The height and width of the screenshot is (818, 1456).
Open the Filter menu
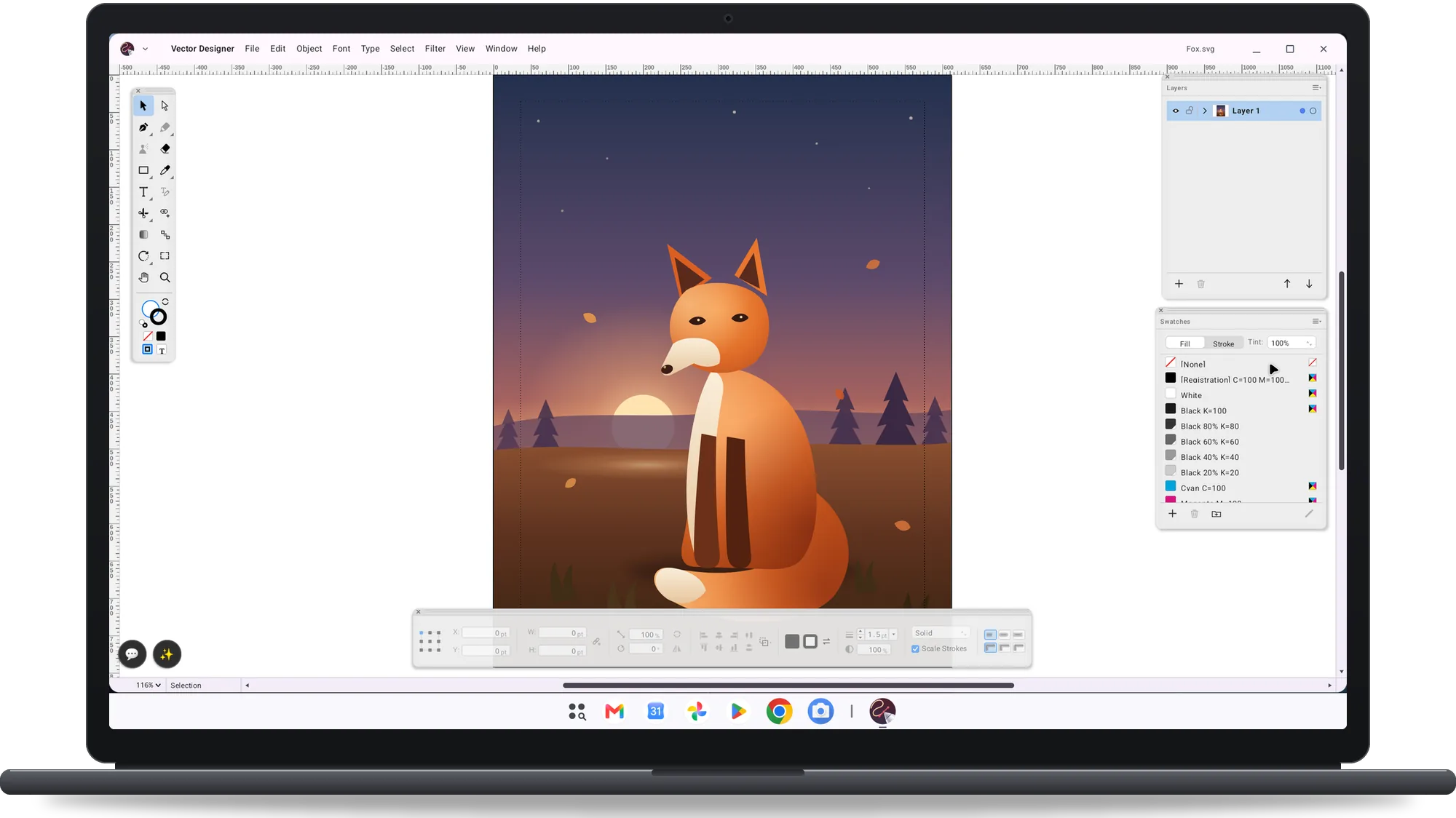point(435,49)
